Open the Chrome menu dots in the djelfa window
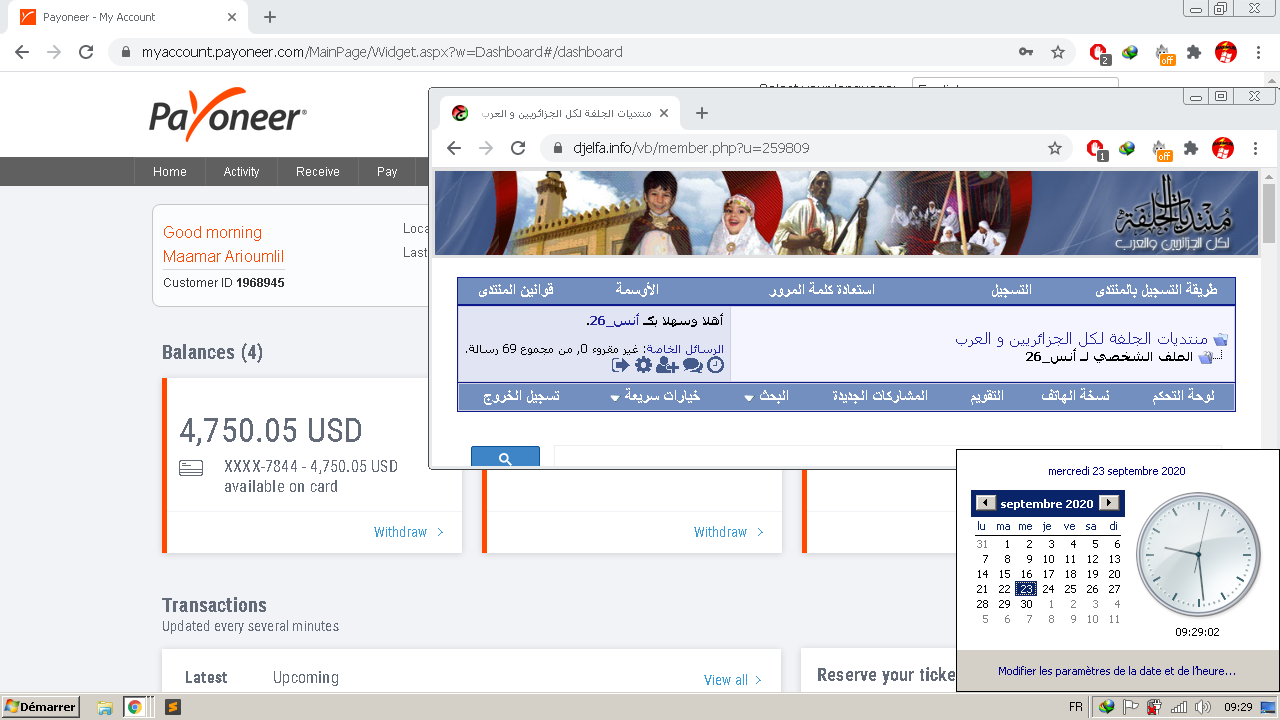 [x=1255, y=148]
